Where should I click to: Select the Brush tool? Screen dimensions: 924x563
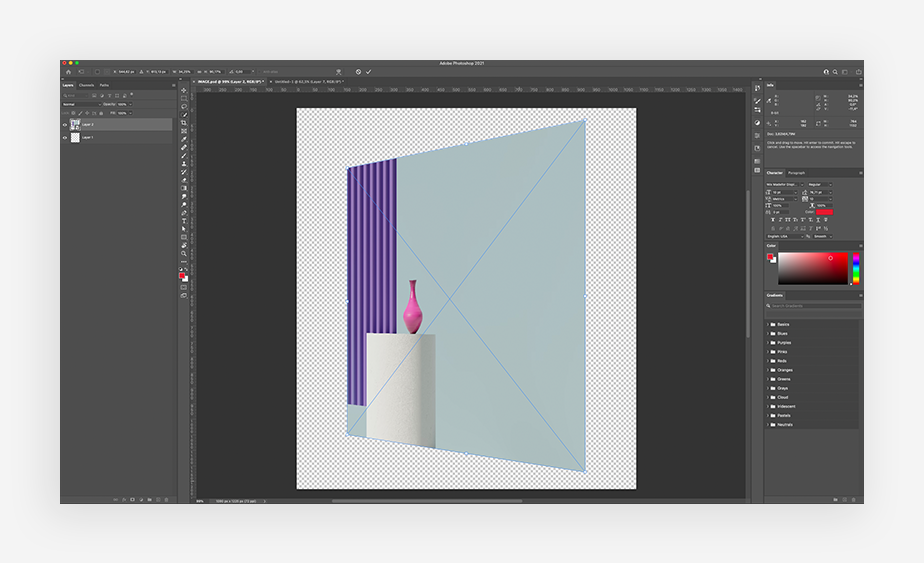pos(184,156)
